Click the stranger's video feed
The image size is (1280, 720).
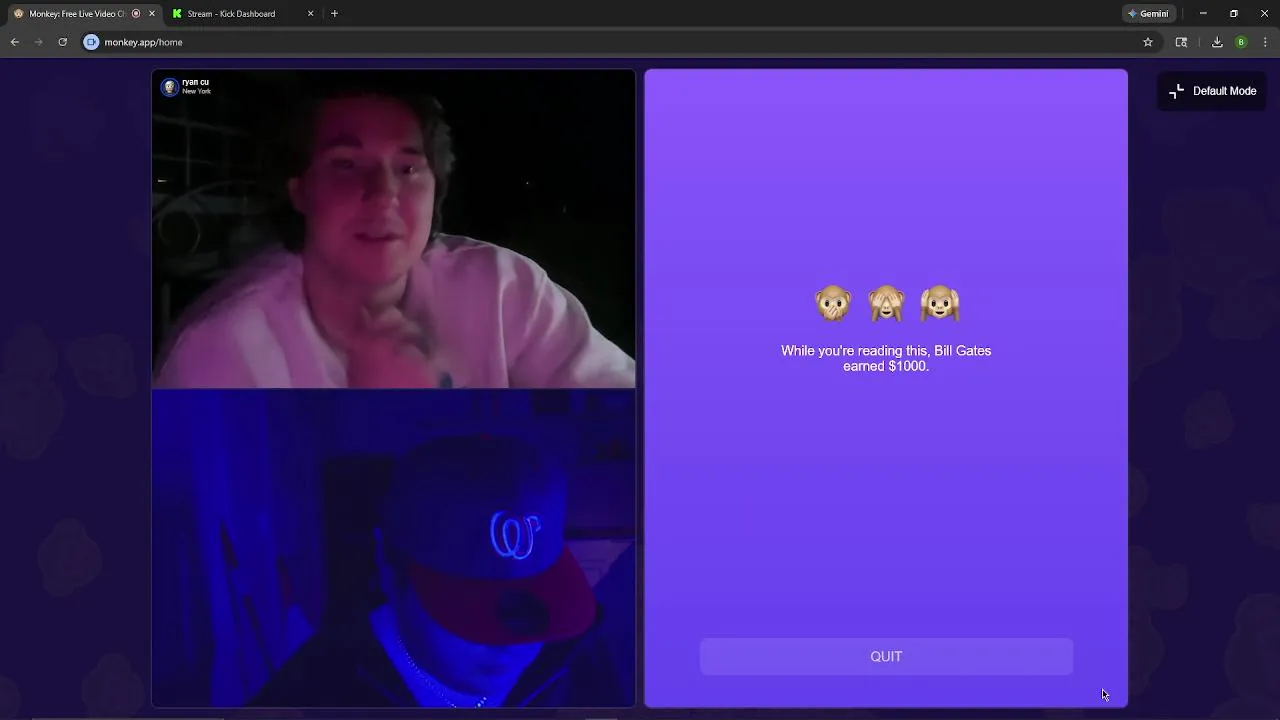pyautogui.click(x=393, y=229)
